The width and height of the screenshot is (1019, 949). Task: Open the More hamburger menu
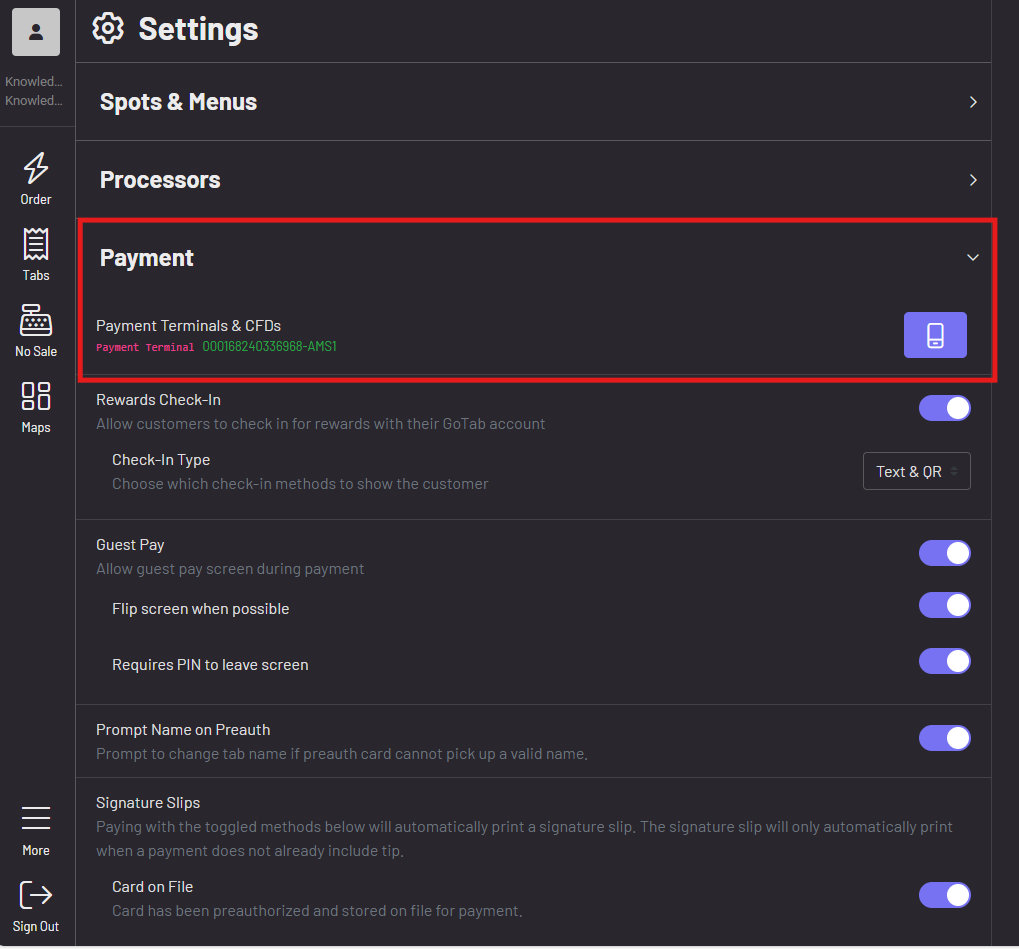(x=36, y=818)
